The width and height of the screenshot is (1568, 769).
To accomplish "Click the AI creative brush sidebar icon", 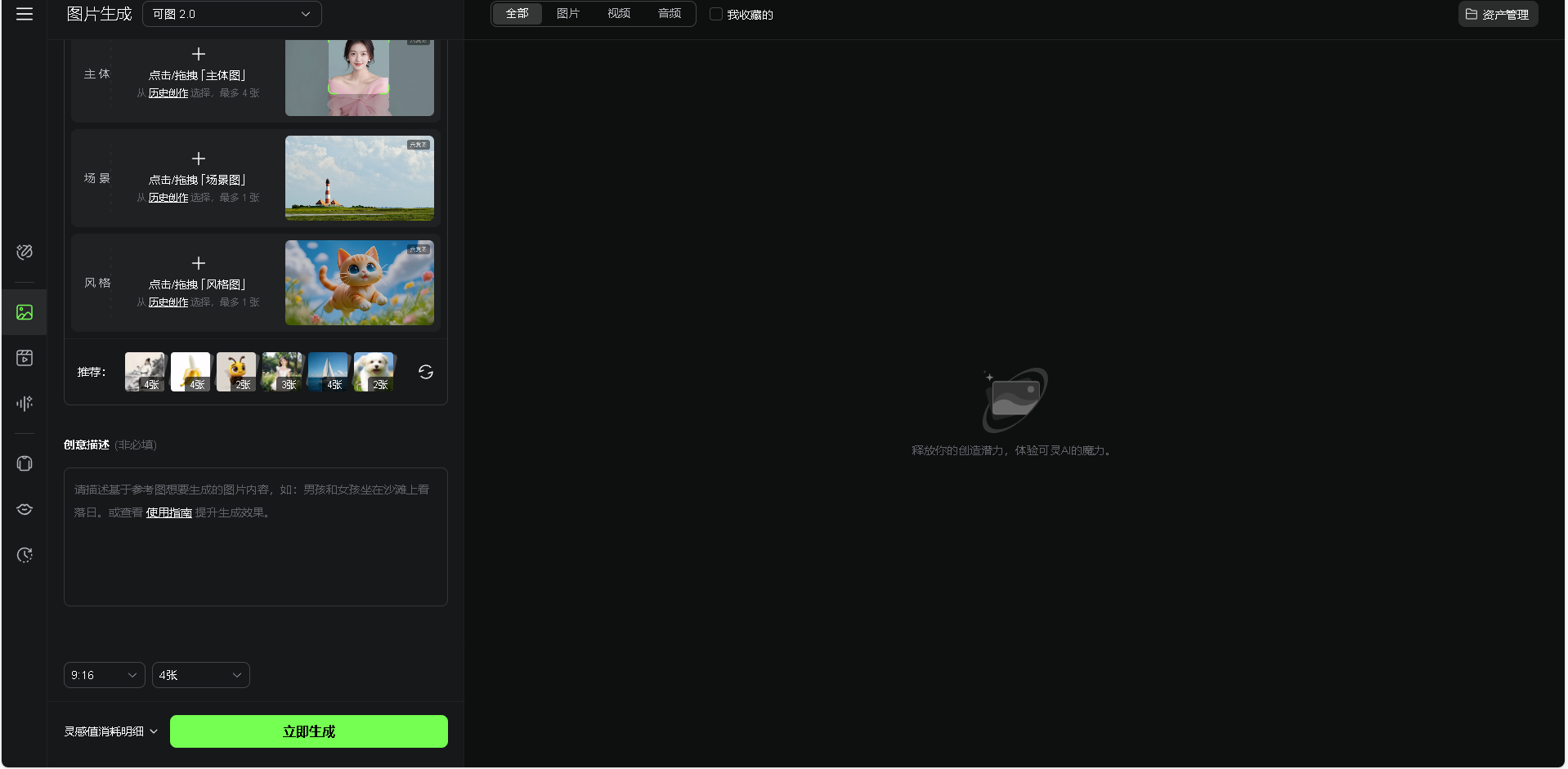I will pos(25,252).
